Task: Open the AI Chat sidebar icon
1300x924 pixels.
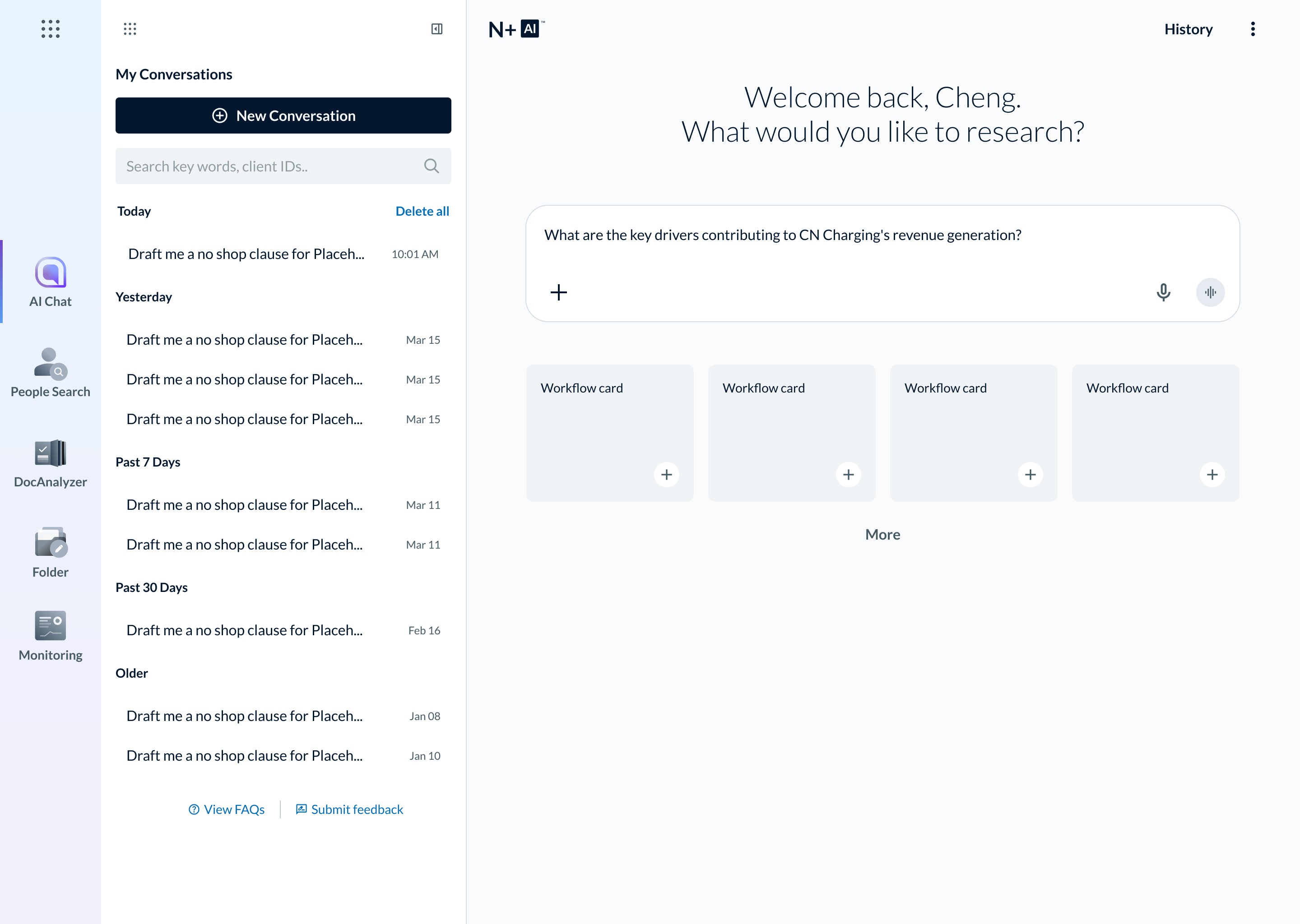Action: (50, 273)
